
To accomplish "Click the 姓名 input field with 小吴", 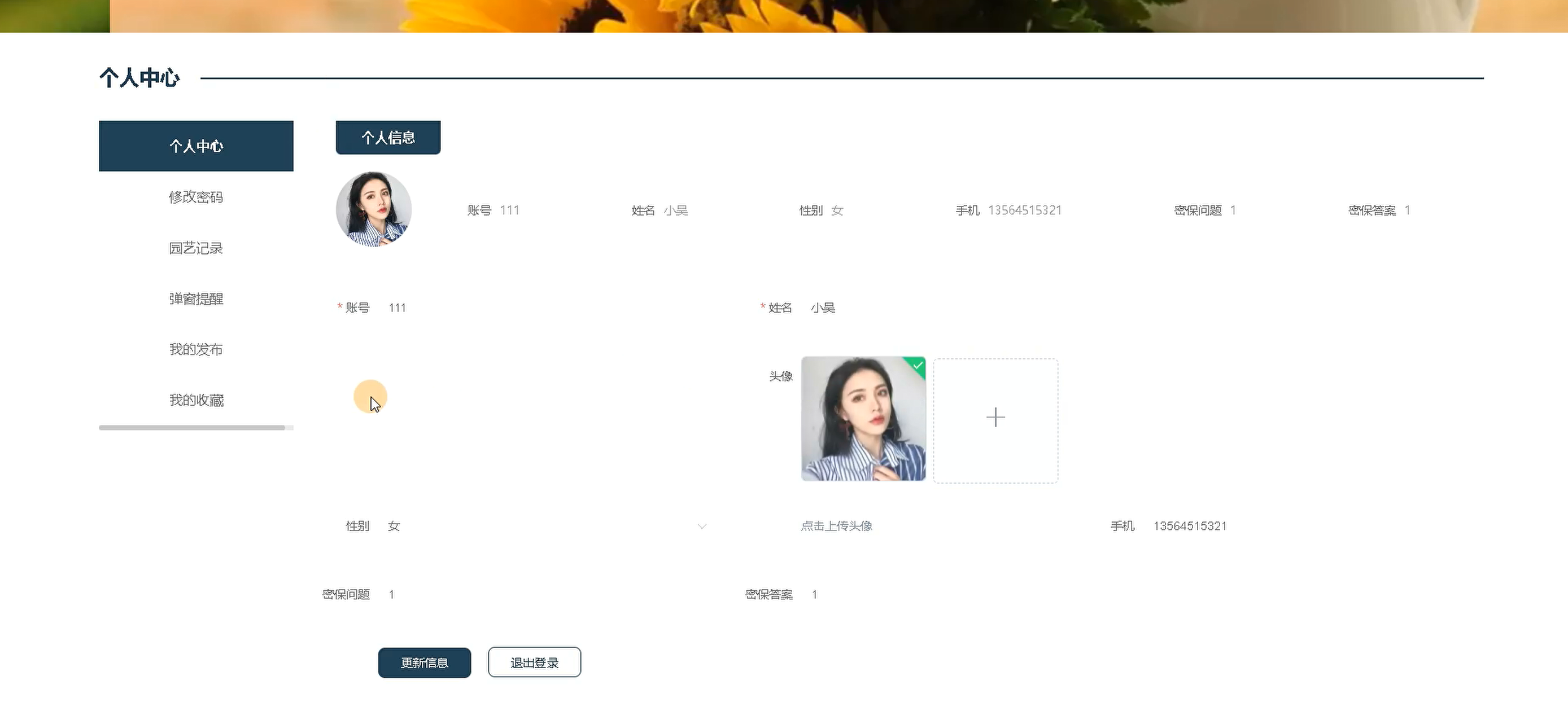I will click(x=970, y=308).
